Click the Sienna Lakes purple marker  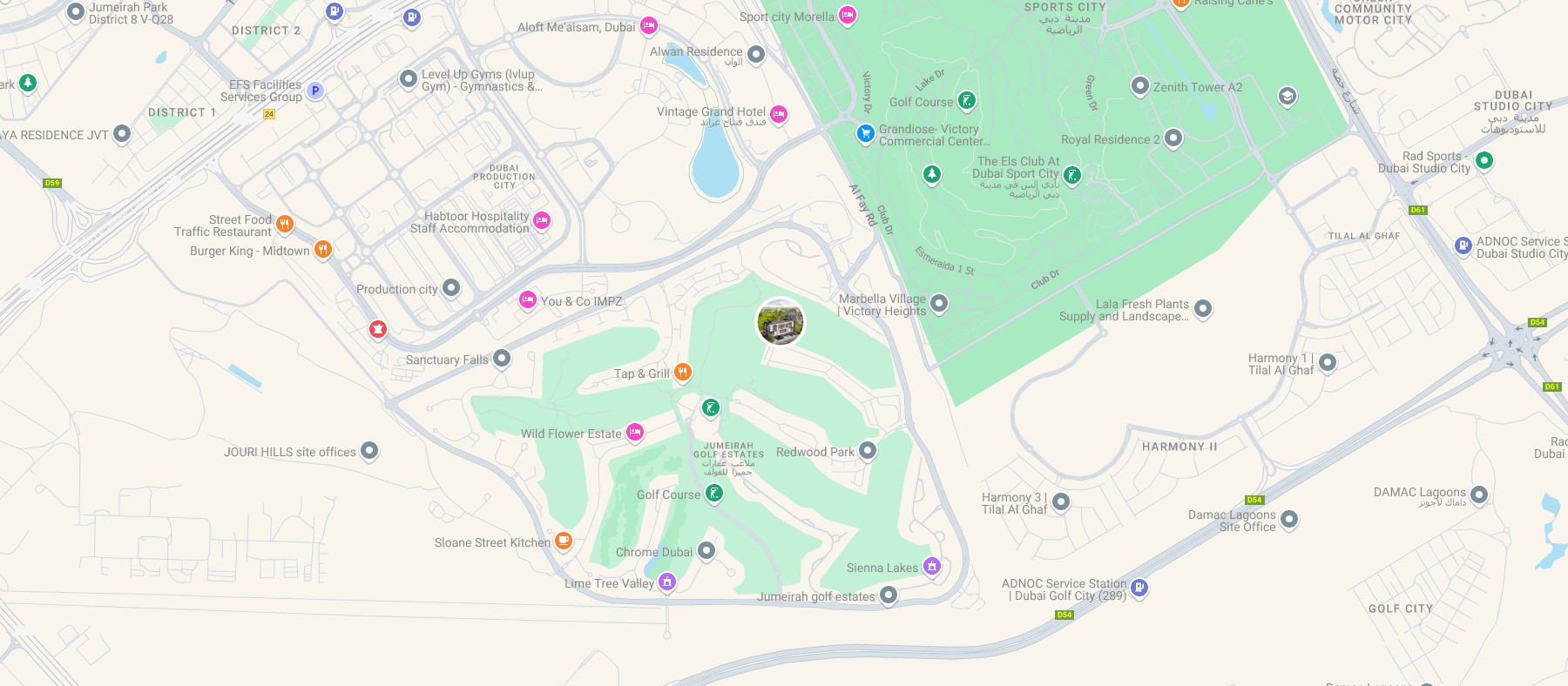(932, 567)
